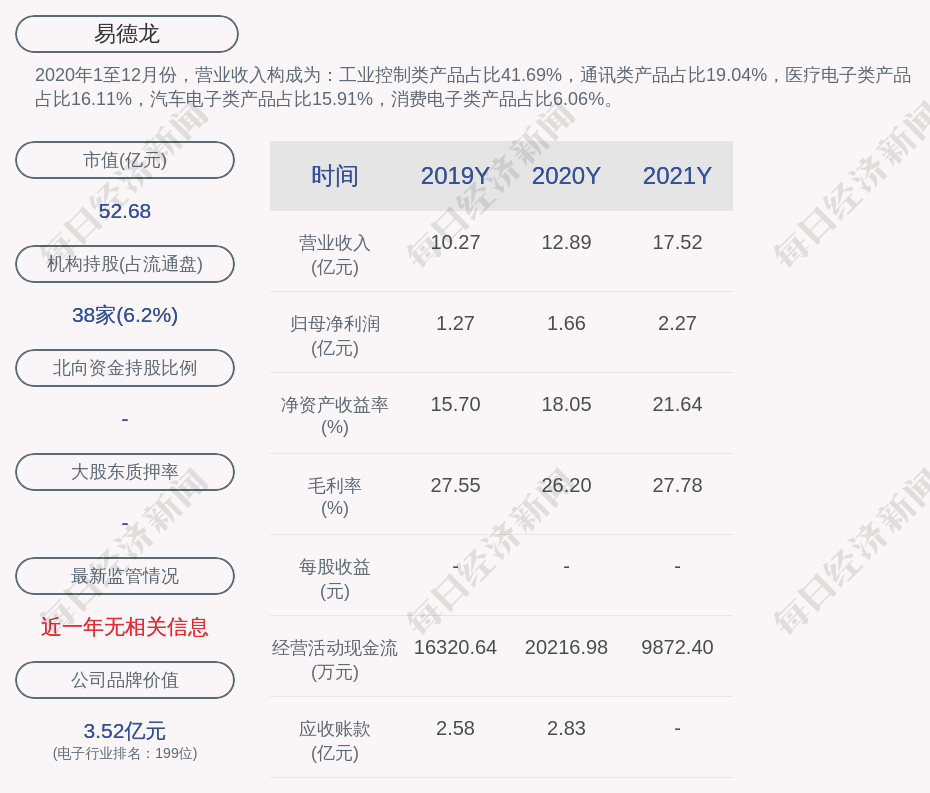
Task: Click the 每股收益(元) row label
Action: coord(335,579)
